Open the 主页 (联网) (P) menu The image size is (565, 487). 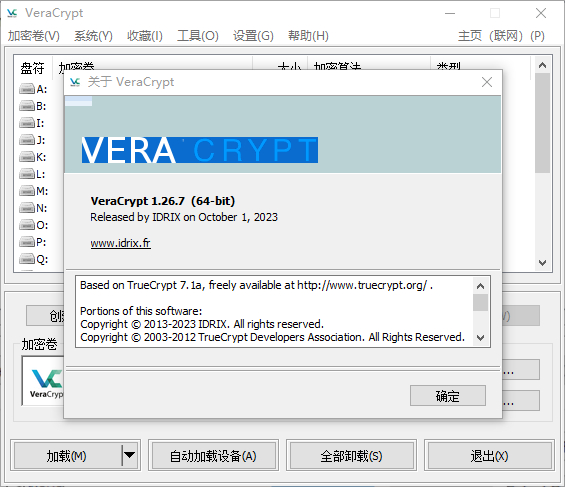(x=501, y=36)
